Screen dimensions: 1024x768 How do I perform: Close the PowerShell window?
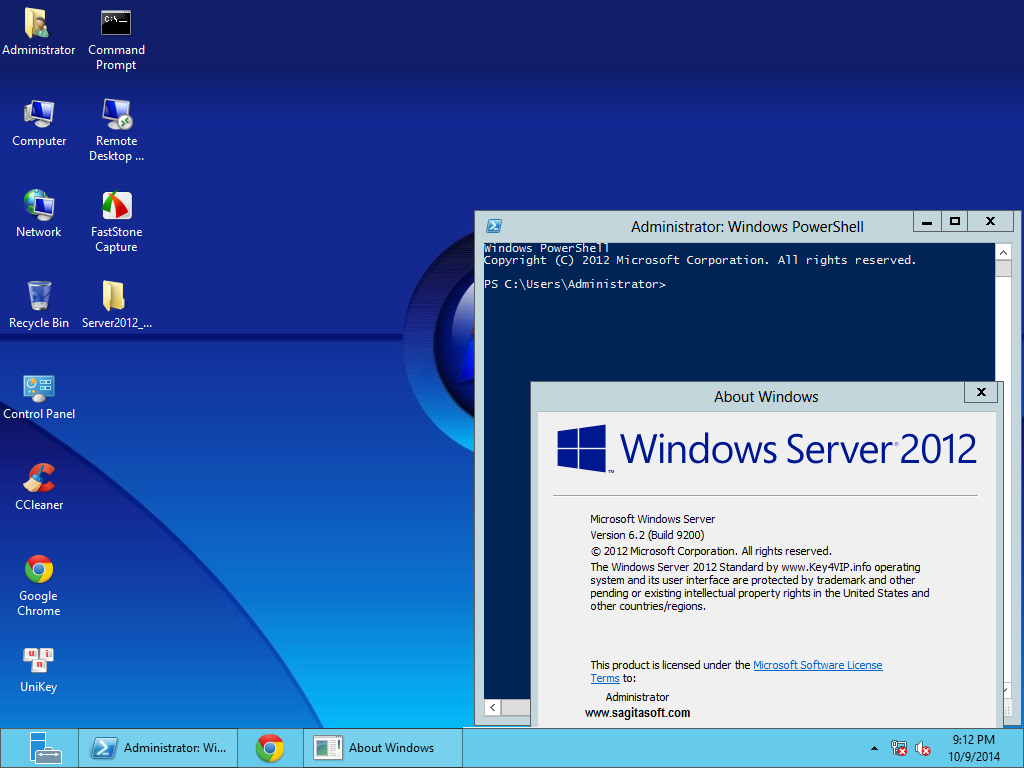pos(990,221)
